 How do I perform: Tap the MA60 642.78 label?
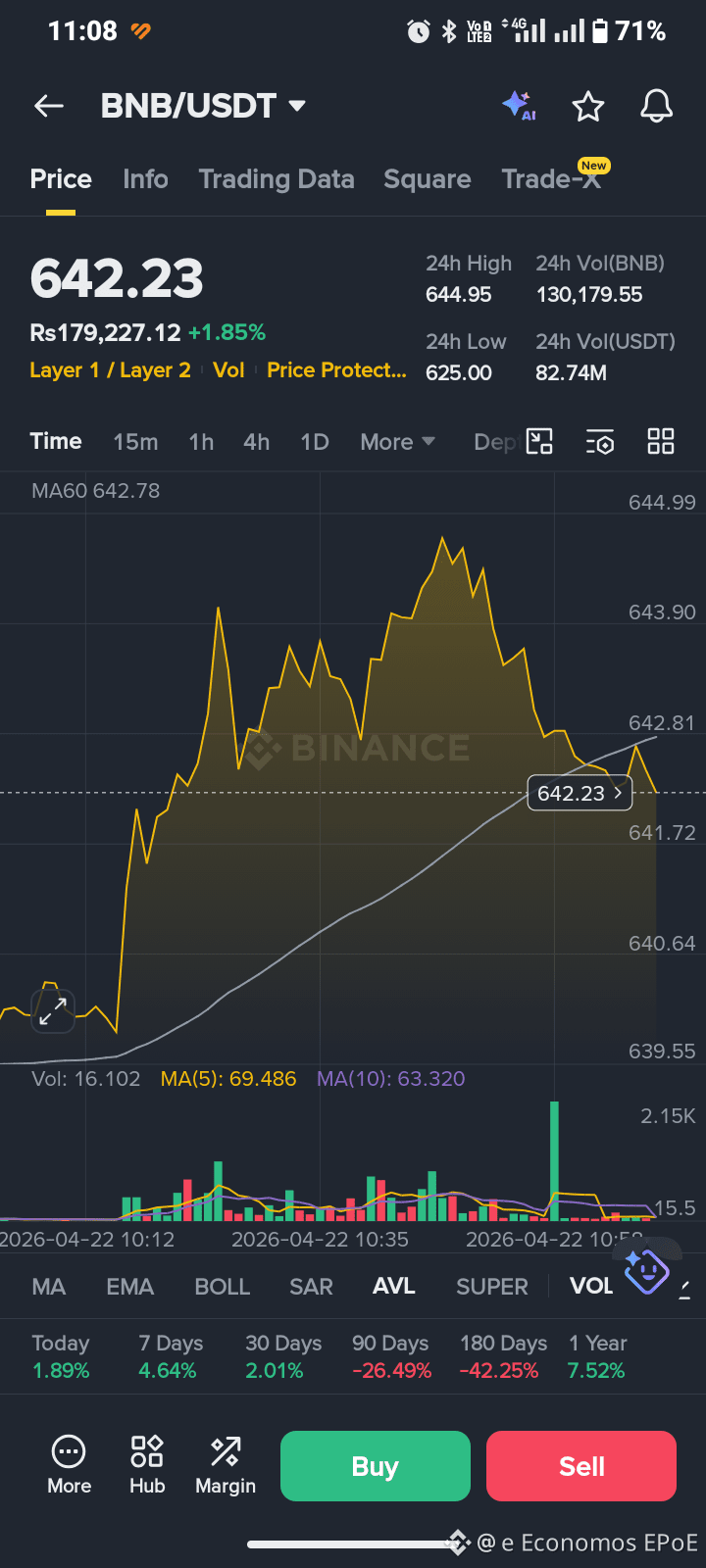[x=95, y=491]
